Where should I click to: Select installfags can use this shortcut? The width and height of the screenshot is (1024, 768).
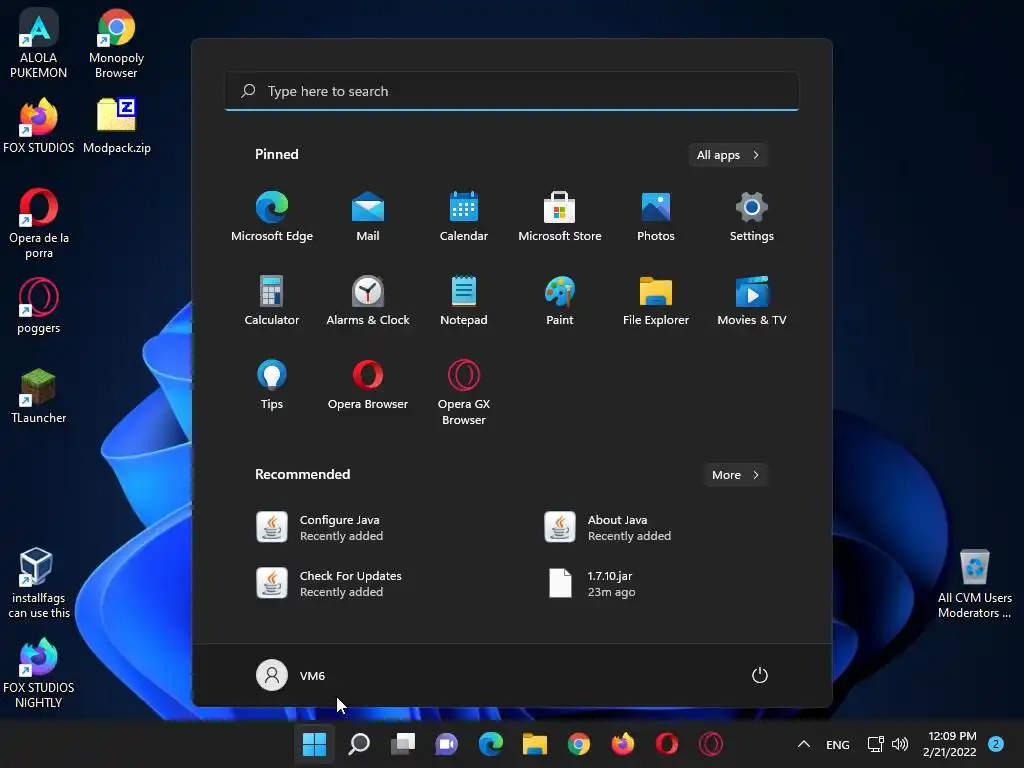click(x=39, y=583)
